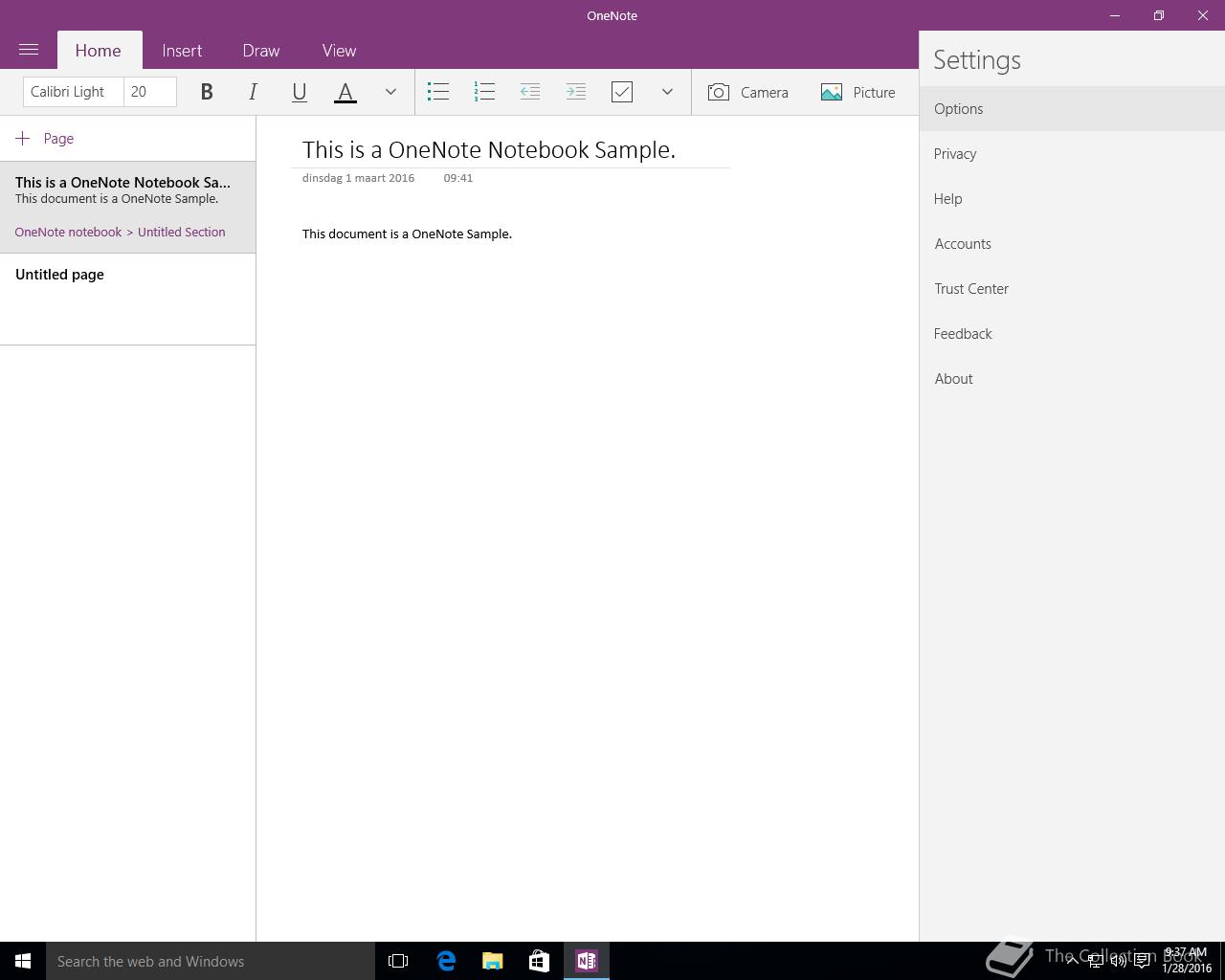
Task: Open File Explorer from taskbar
Action: click(x=493, y=961)
